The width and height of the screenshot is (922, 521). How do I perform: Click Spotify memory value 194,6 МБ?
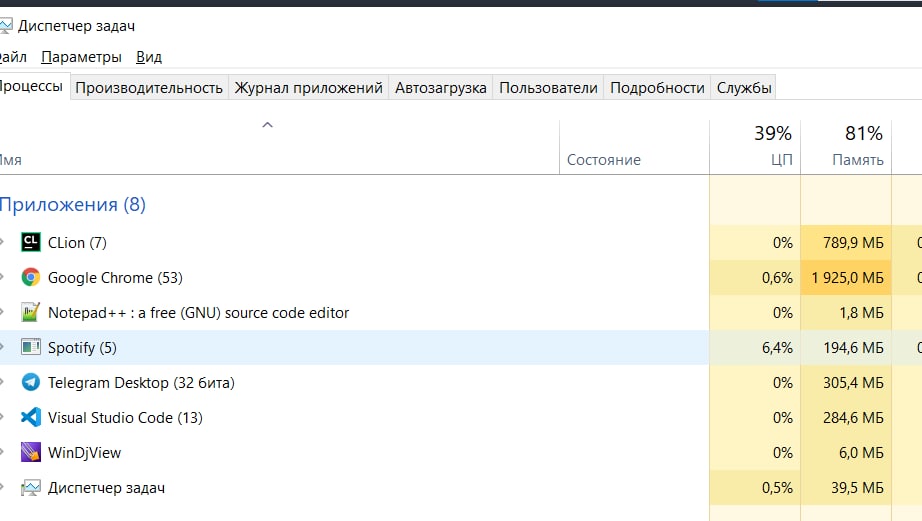853,348
